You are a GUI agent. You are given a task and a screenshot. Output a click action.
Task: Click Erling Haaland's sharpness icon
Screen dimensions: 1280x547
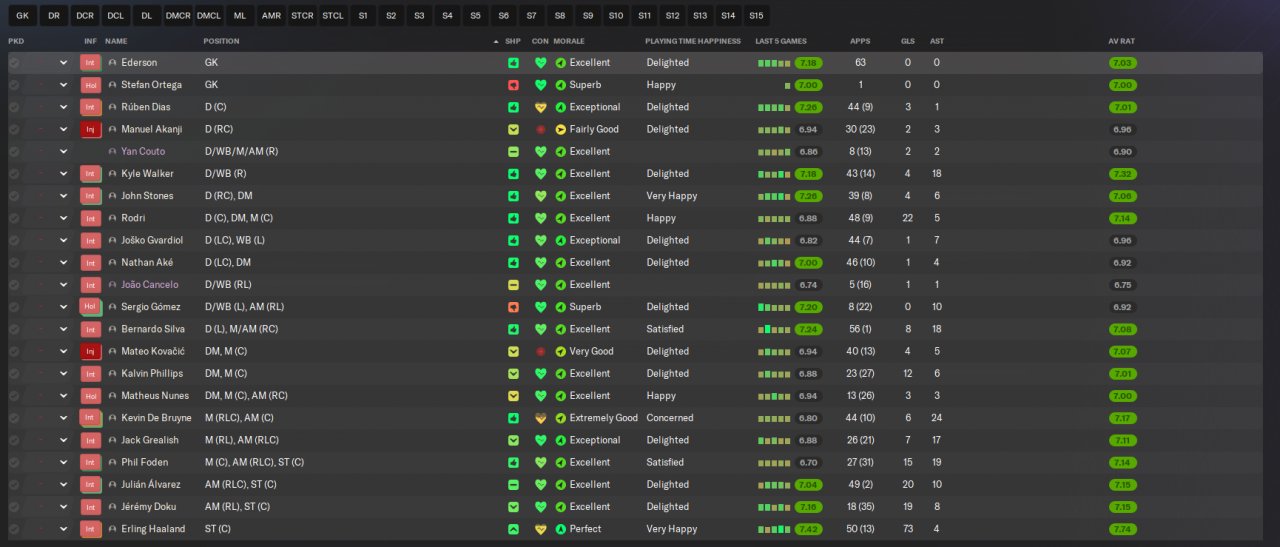tap(513, 529)
